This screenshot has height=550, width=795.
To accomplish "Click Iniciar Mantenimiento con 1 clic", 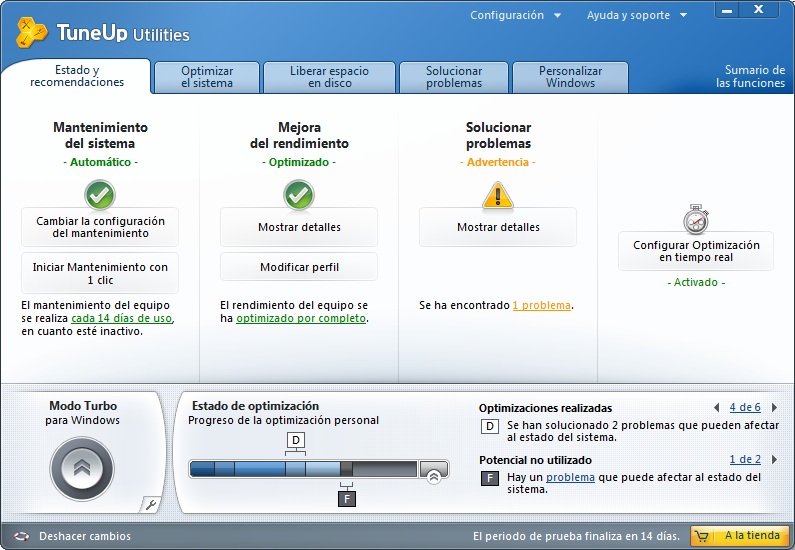I will click(x=100, y=273).
